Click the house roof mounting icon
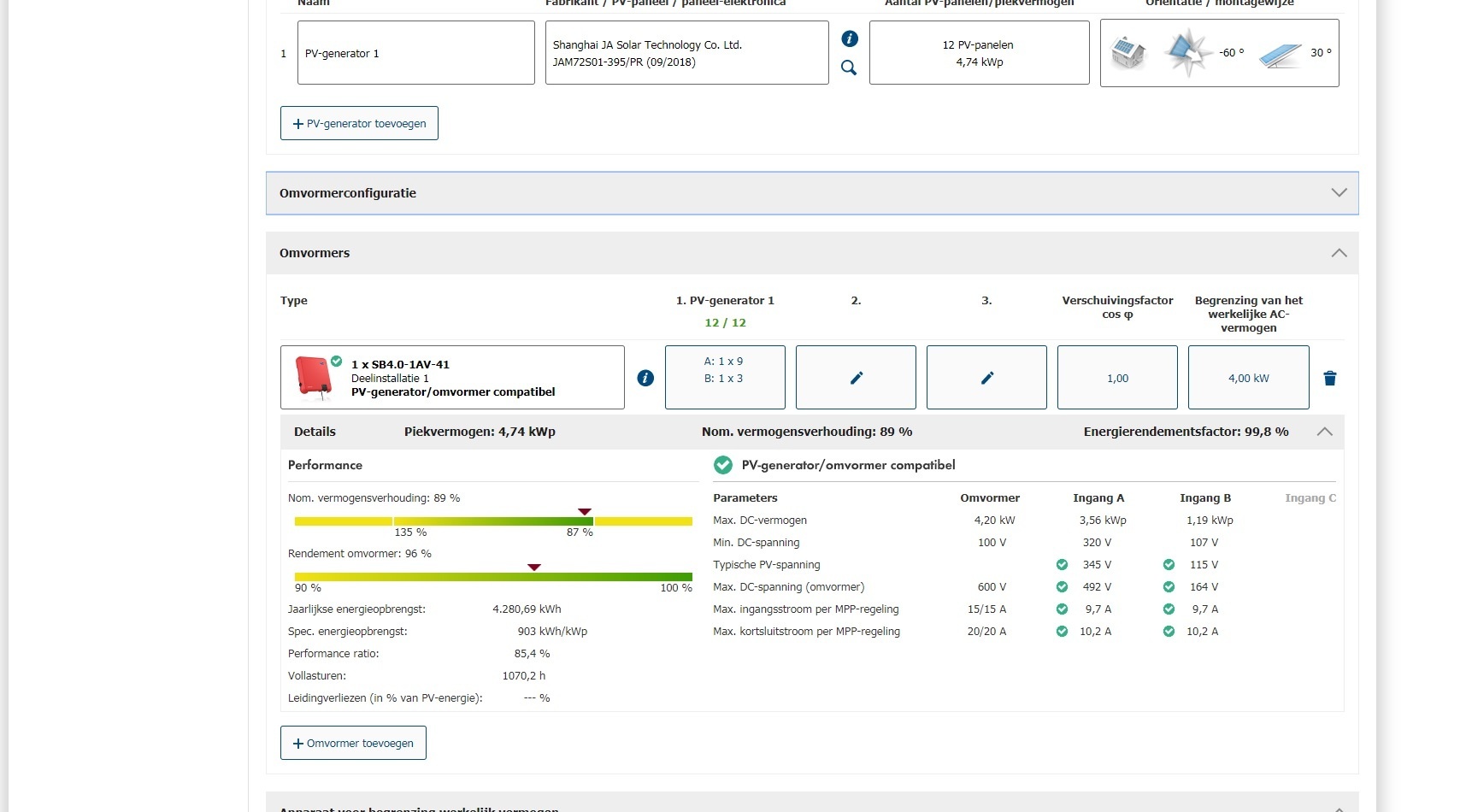 tap(1128, 53)
